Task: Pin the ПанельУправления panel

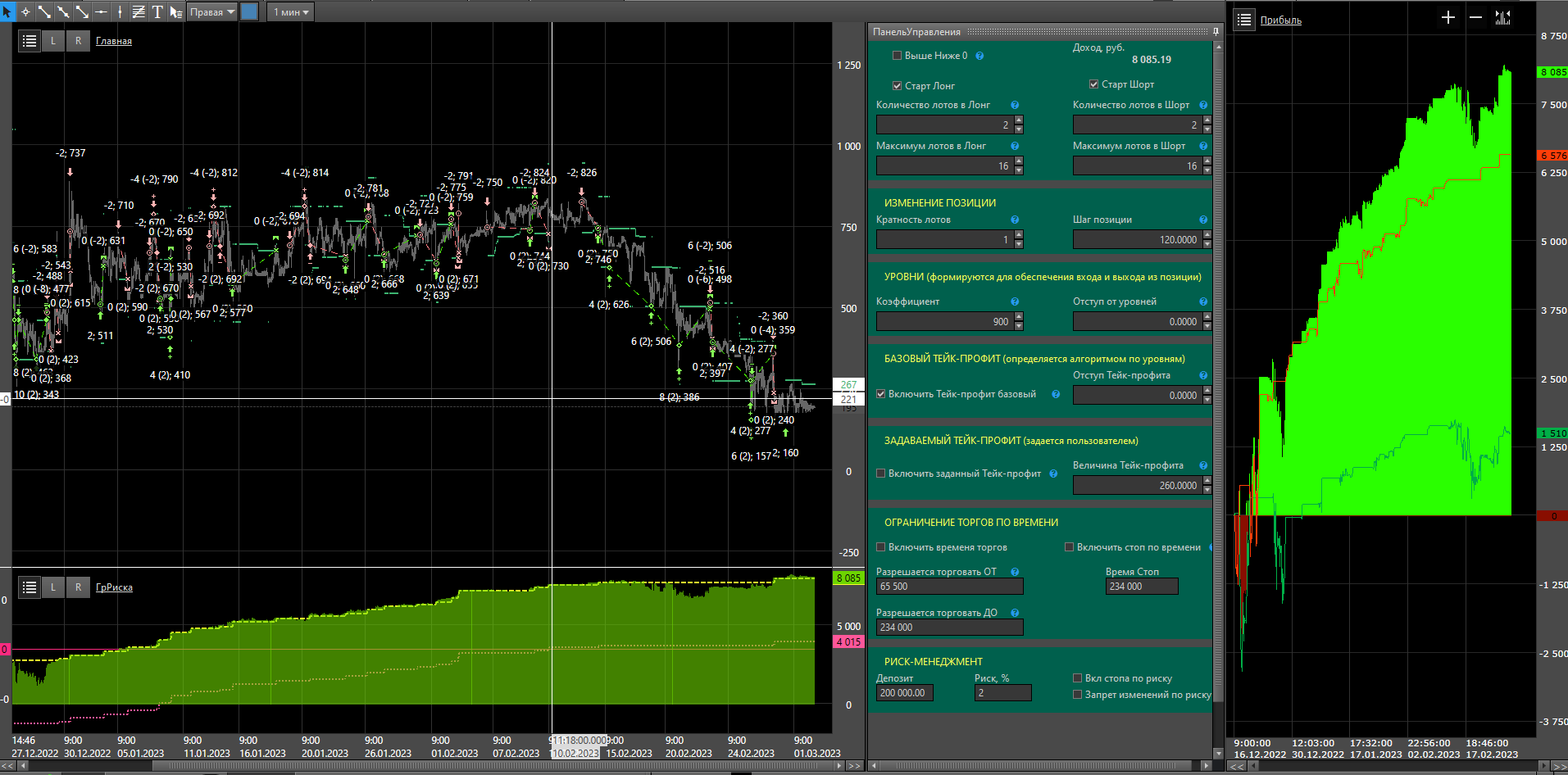Action: 1216,31
